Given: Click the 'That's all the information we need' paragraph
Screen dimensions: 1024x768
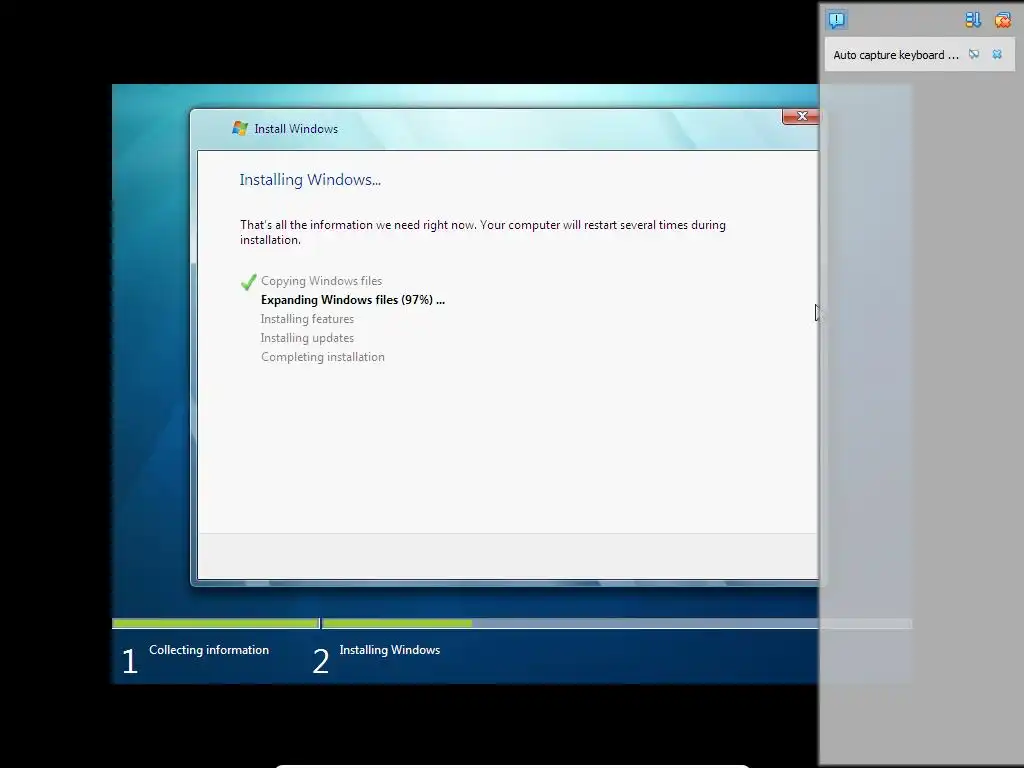Looking at the screenshot, I should click(x=483, y=232).
